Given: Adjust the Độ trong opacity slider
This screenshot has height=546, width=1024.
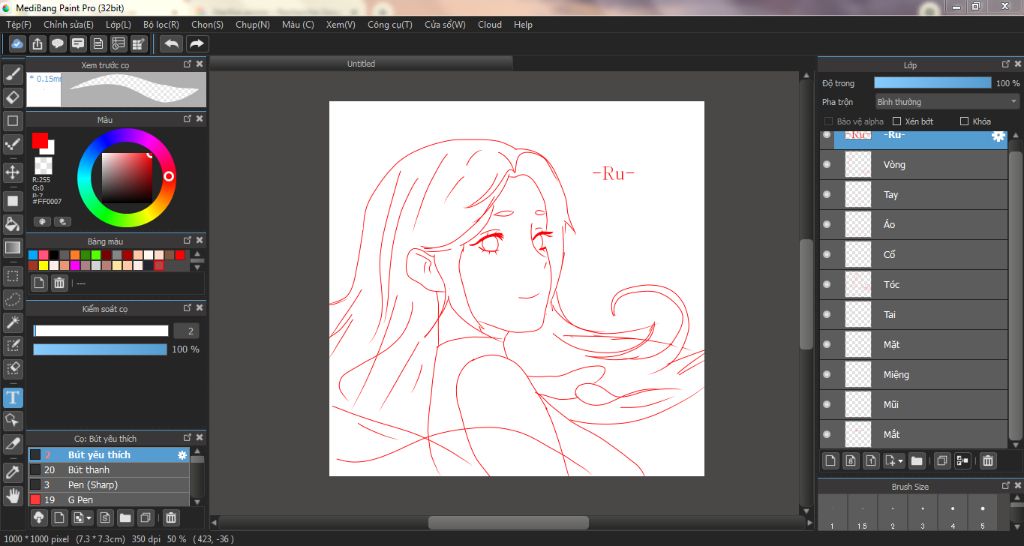Looking at the screenshot, I should coord(932,83).
